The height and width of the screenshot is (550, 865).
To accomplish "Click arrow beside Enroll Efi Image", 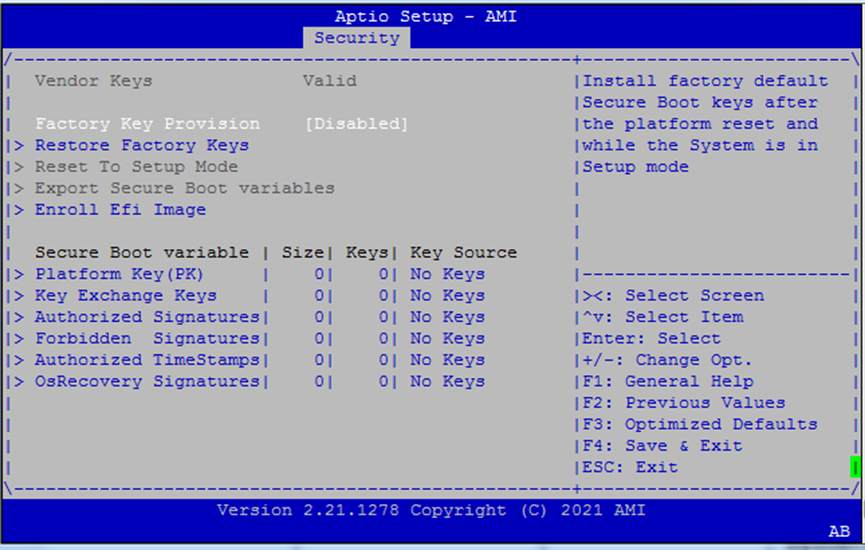I will click(19, 210).
